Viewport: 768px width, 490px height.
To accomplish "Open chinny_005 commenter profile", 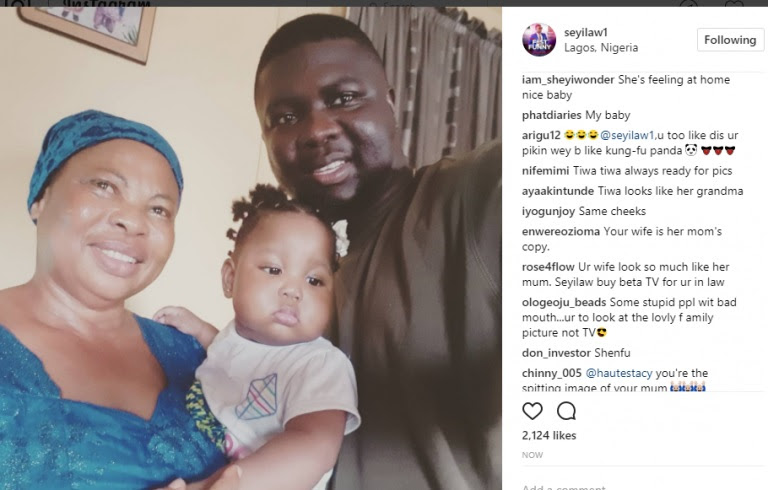I will click(552, 373).
